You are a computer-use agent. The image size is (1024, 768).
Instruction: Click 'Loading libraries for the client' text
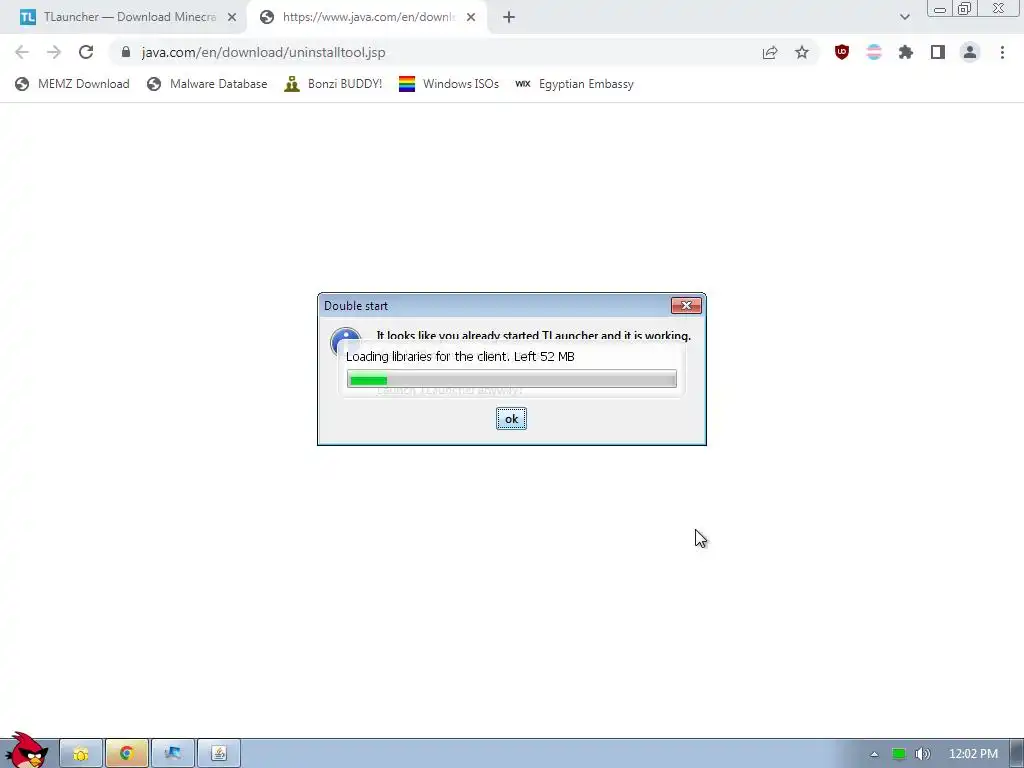click(427, 357)
